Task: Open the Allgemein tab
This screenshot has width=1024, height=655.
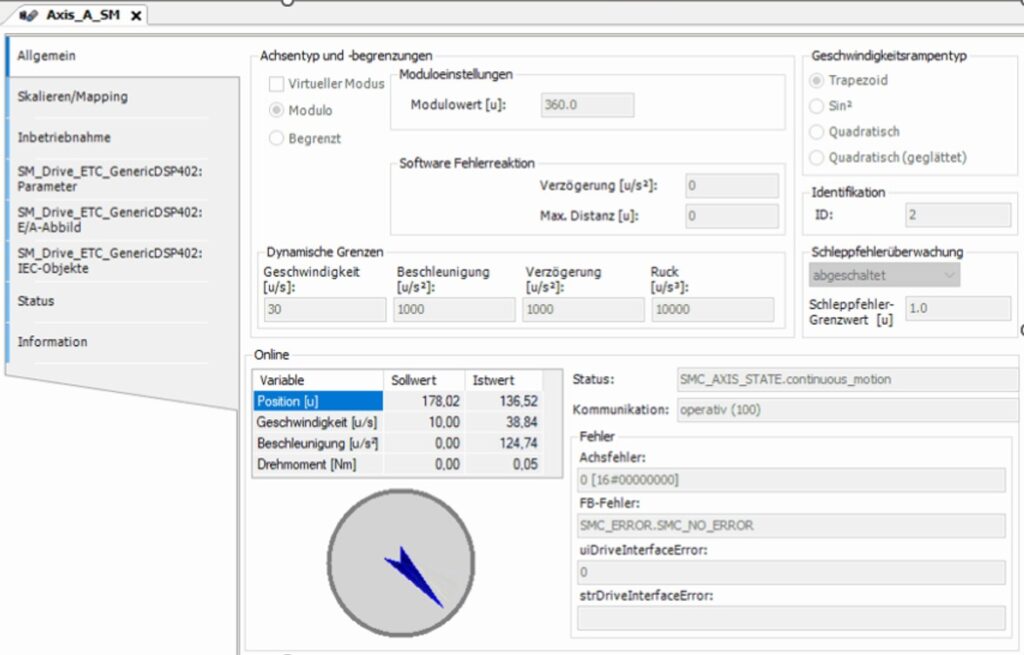Action: [x=47, y=56]
